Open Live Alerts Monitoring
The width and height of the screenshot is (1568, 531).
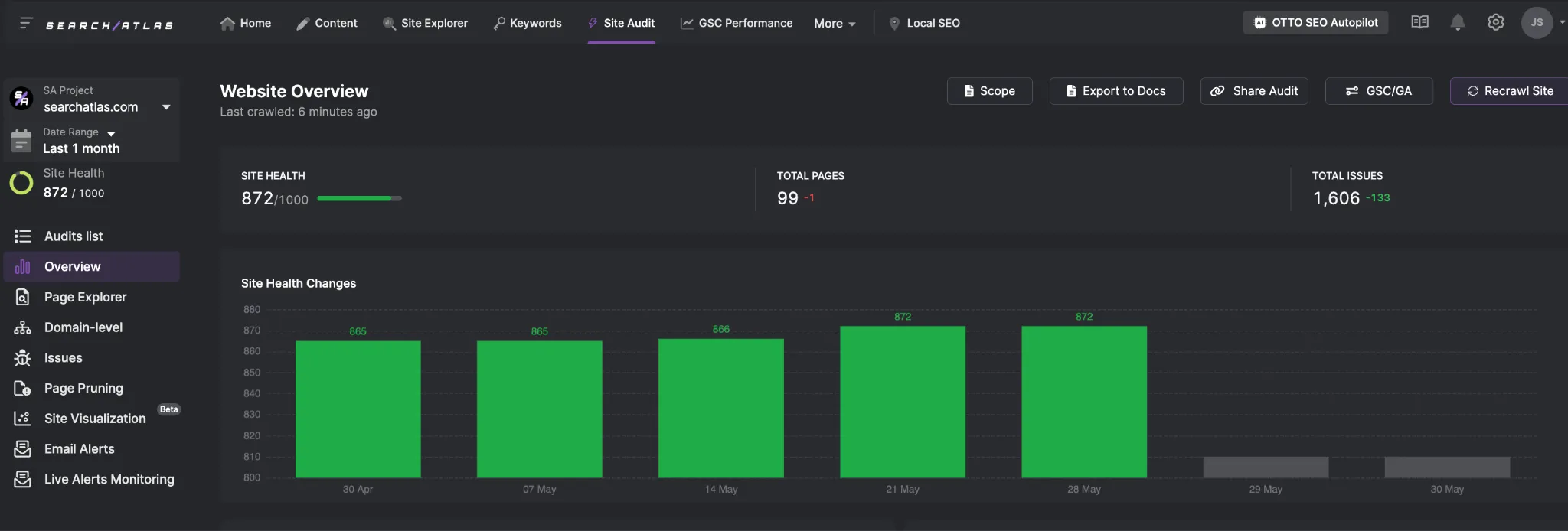coord(109,479)
